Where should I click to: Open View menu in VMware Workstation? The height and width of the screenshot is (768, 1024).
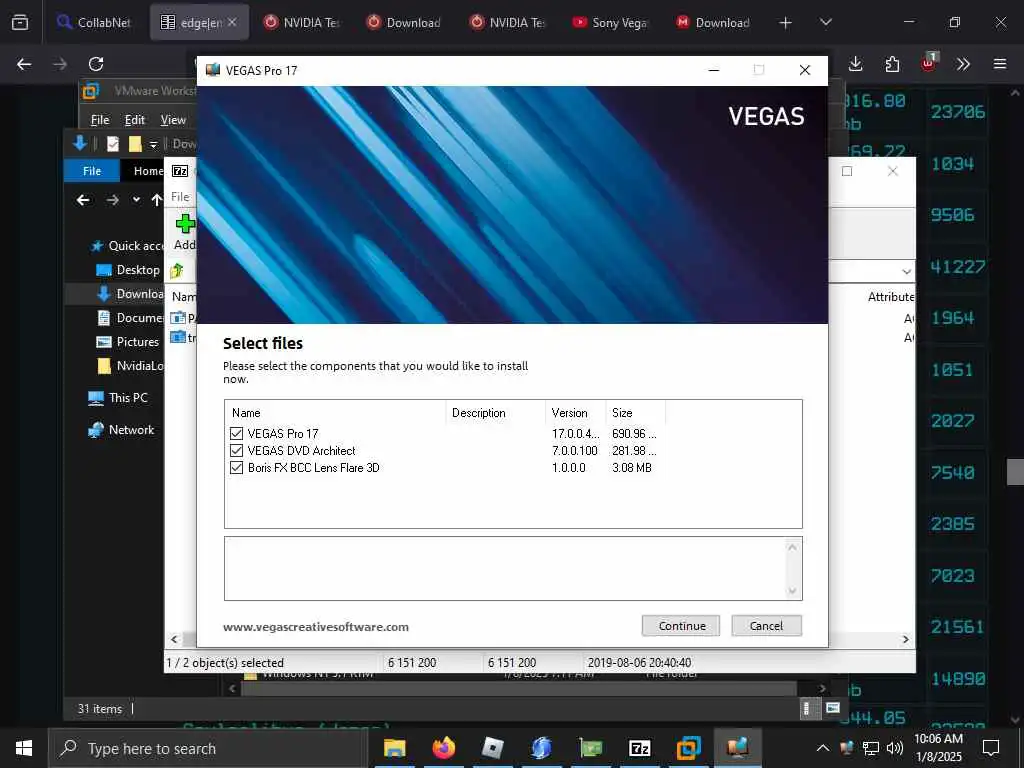(x=173, y=120)
